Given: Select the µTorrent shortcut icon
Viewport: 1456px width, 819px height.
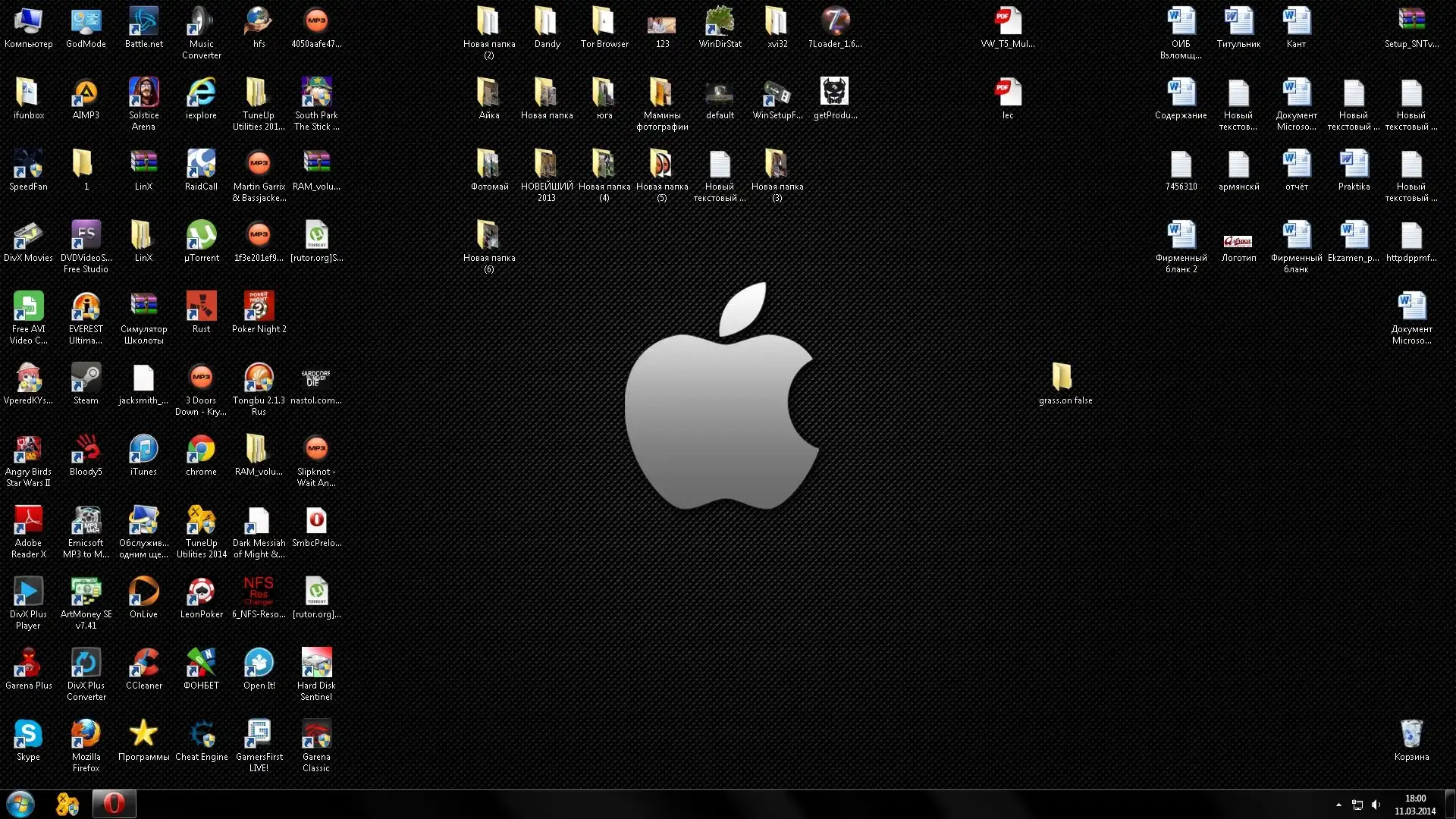Looking at the screenshot, I should (x=201, y=236).
